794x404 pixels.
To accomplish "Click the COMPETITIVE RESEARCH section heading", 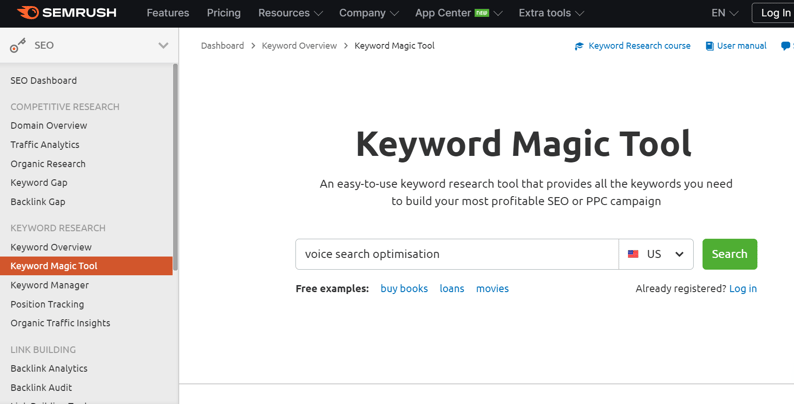I will coord(65,107).
